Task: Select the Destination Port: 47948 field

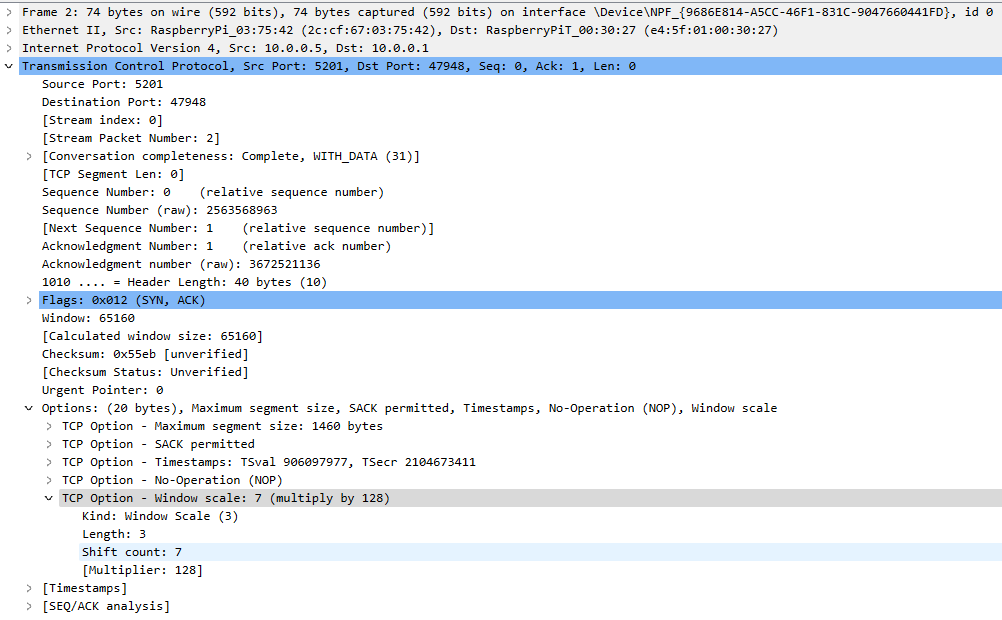Action: click(x=124, y=102)
